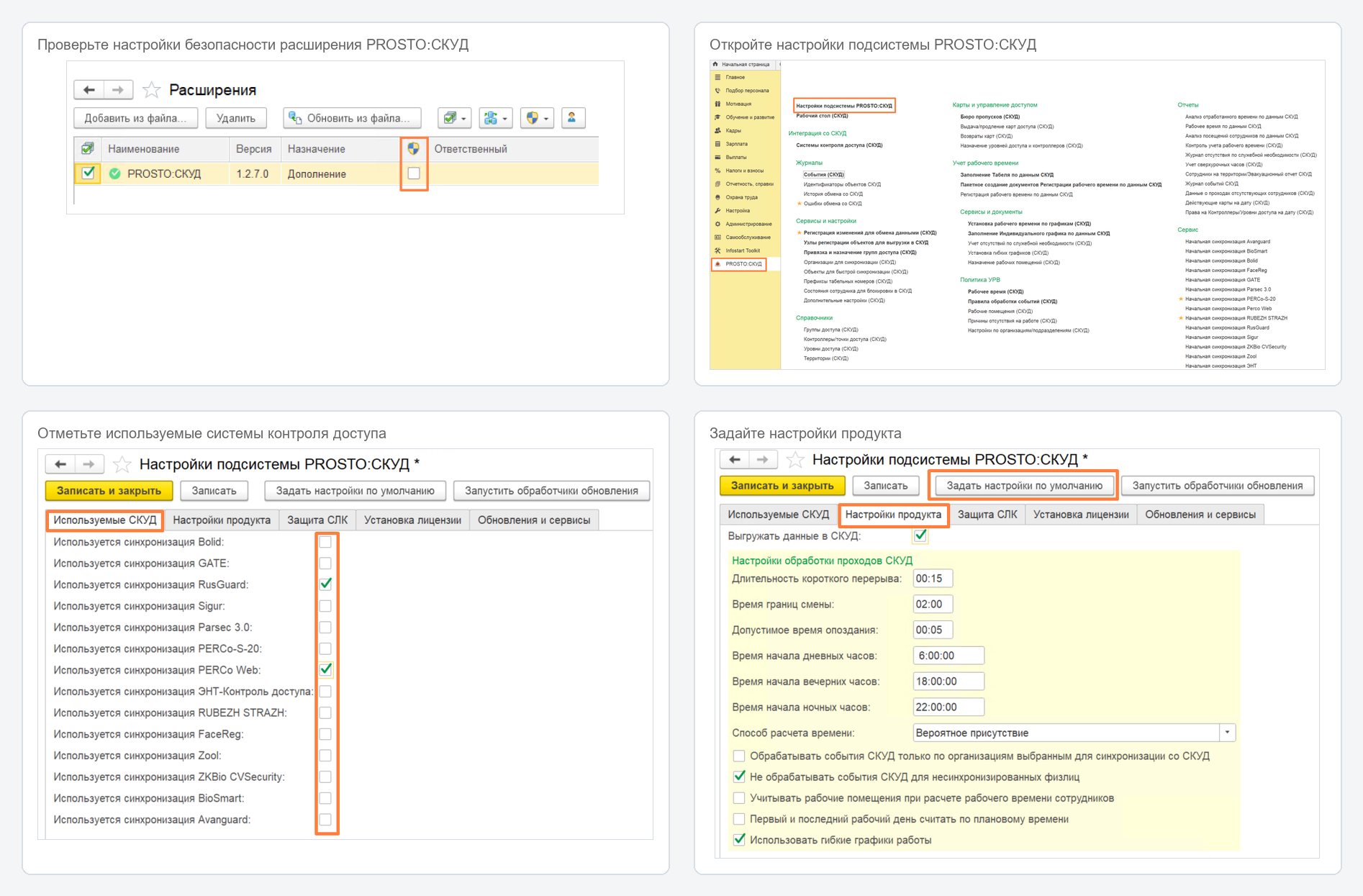Click the user icon button in Расширения toolbar
The height and width of the screenshot is (896, 1363).
(x=572, y=117)
